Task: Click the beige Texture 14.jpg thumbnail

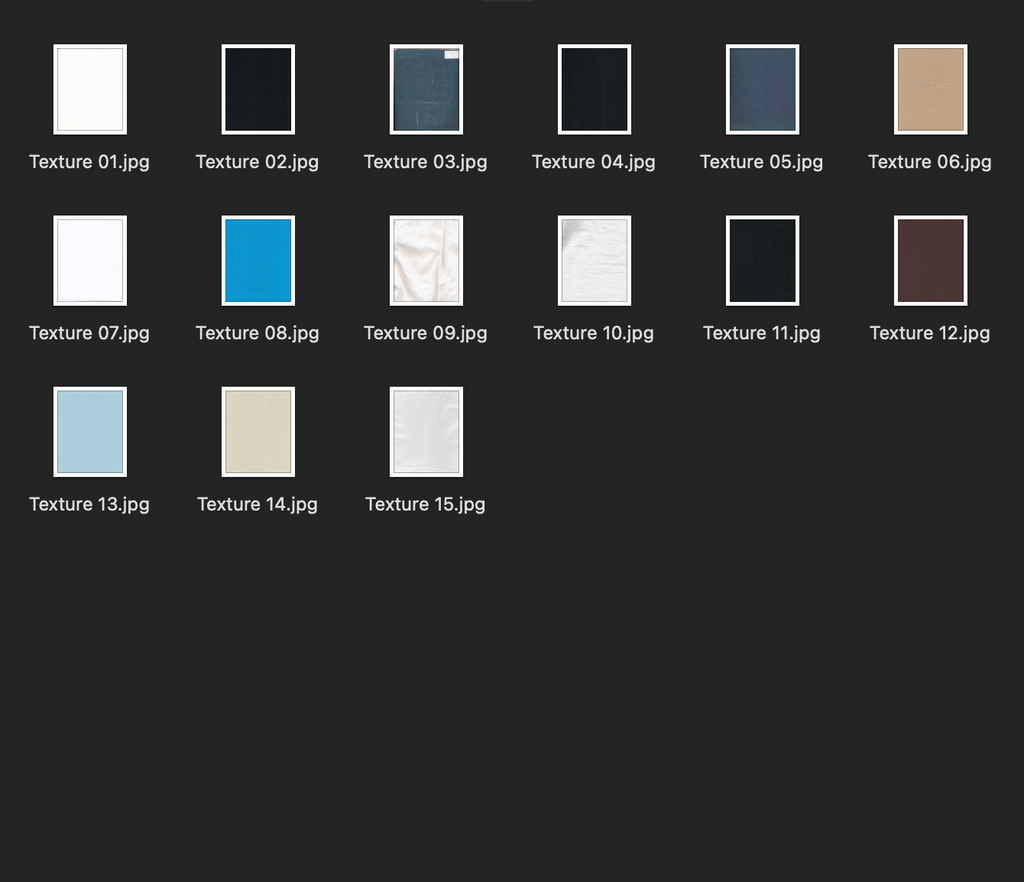Action: click(258, 432)
